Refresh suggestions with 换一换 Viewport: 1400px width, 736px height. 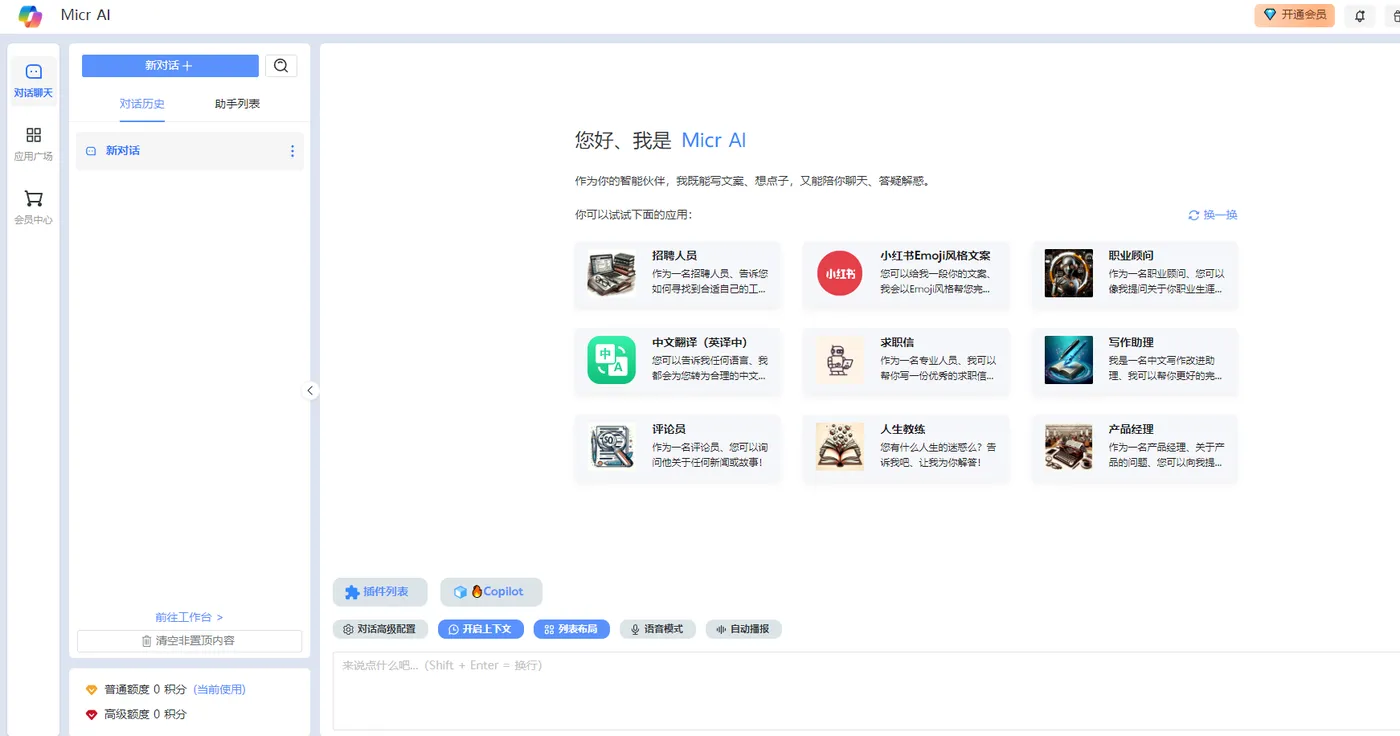pyautogui.click(x=1212, y=215)
